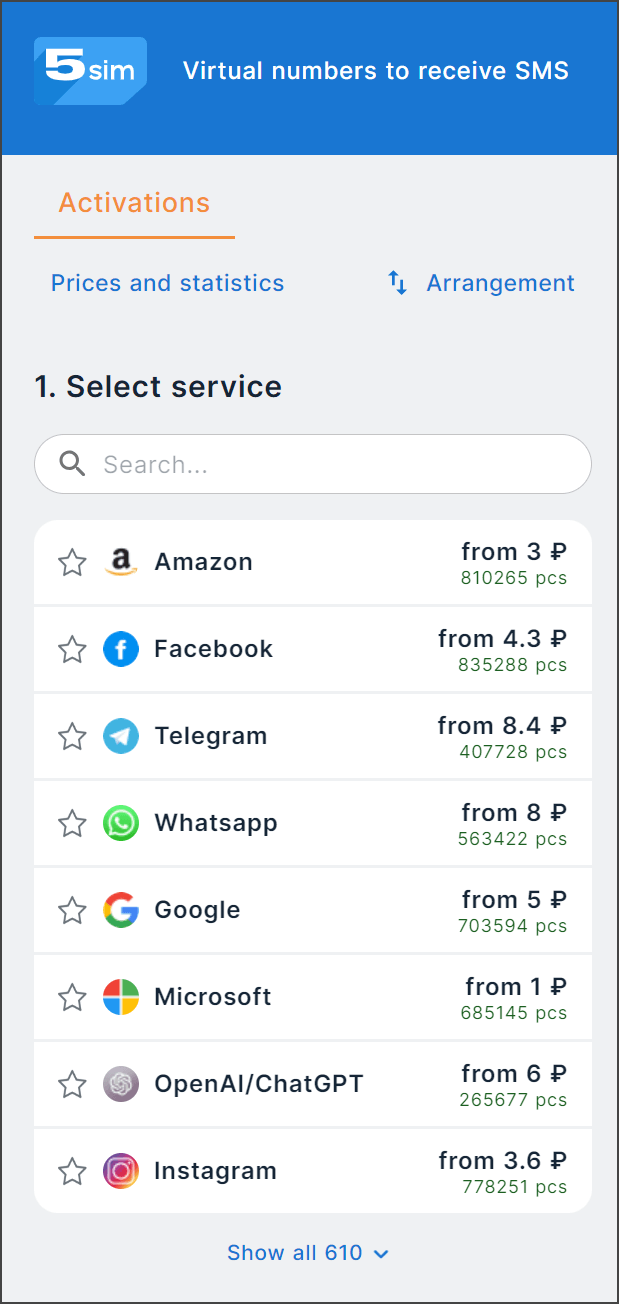Star the Google service
Viewport: 619px width, 1304px height.
point(72,911)
